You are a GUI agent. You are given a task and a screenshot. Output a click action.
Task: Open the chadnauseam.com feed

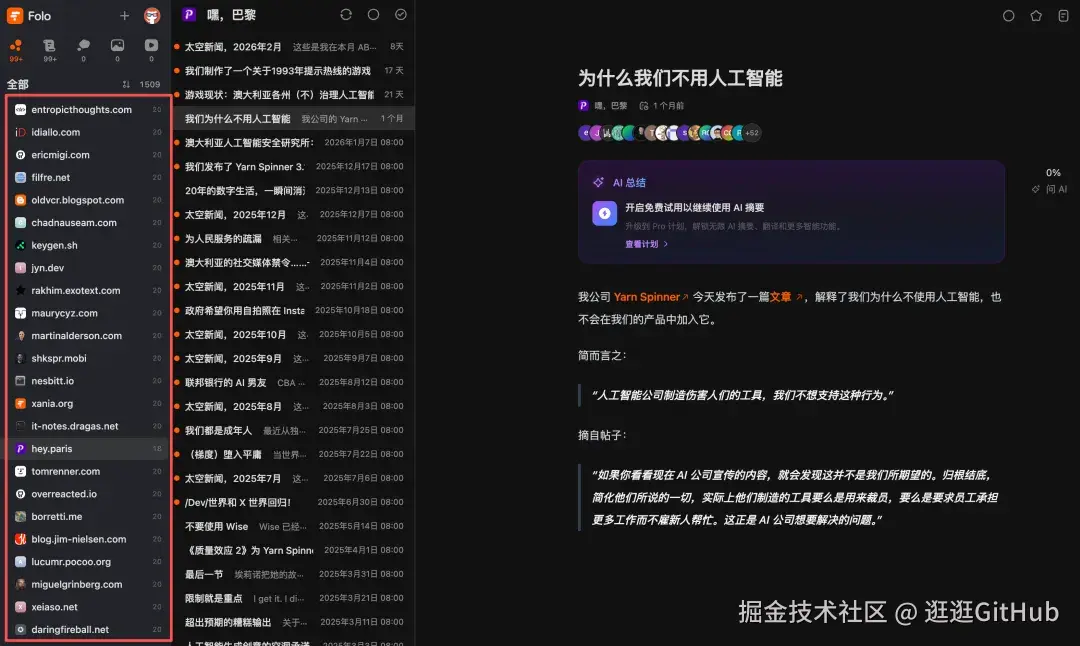pyautogui.click(x=87, y=222)
